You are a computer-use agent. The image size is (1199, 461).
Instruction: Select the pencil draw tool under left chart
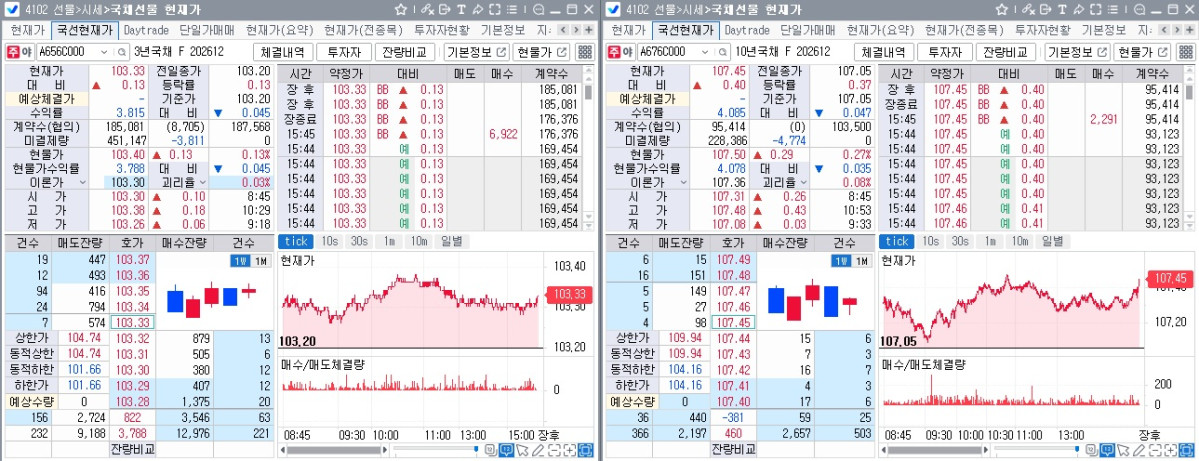tap(538, 450)
